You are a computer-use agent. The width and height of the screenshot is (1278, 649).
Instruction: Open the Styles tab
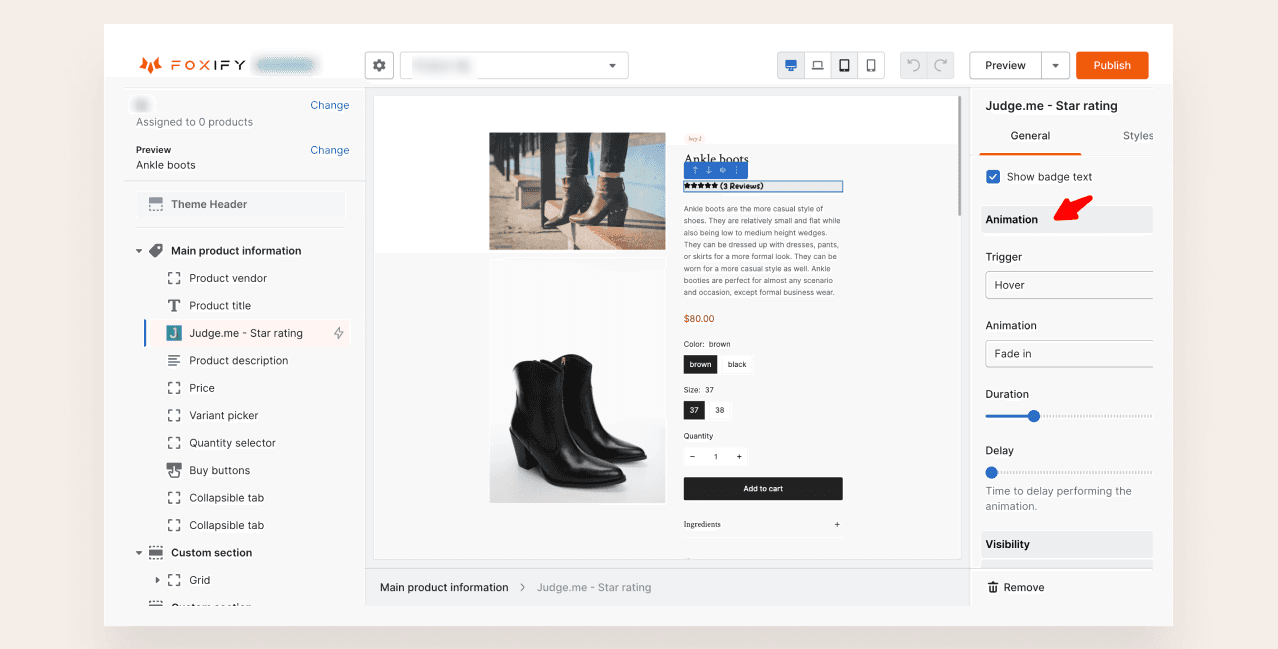coord(1137,136)
